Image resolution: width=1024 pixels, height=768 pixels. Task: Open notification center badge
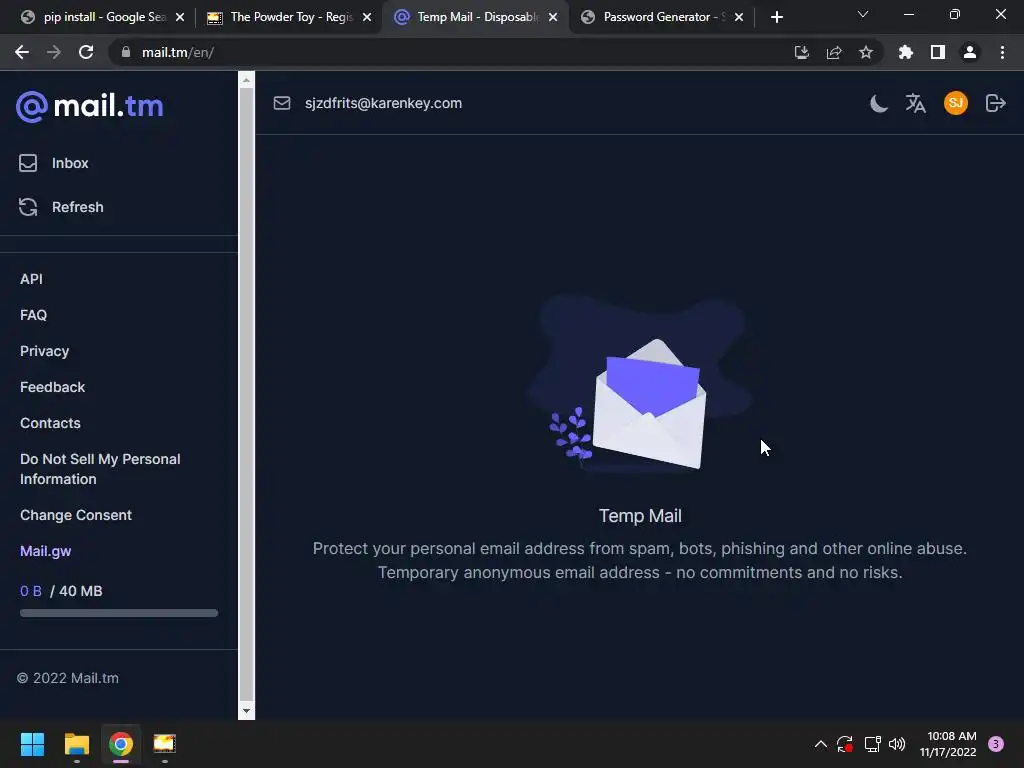tap(996, 744)
